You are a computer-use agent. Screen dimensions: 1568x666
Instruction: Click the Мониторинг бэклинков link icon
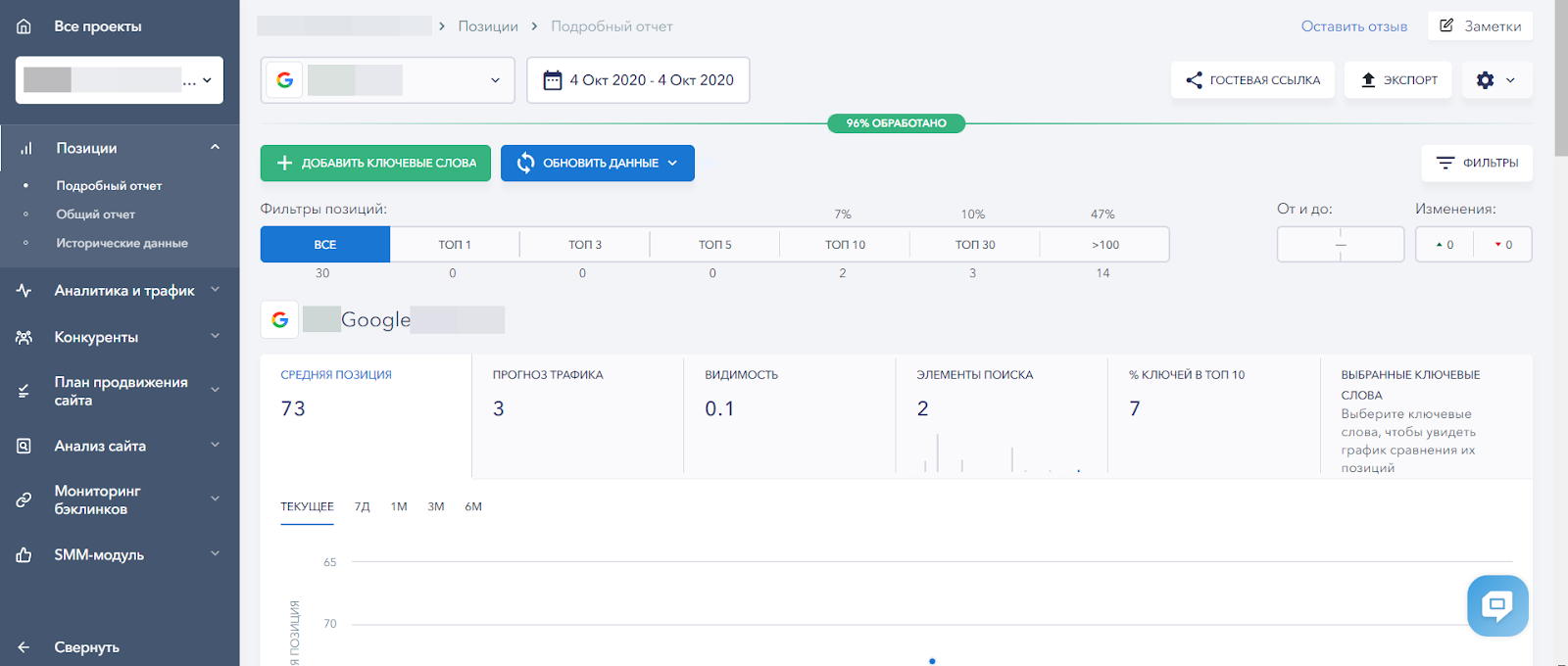tap(24, 500)
